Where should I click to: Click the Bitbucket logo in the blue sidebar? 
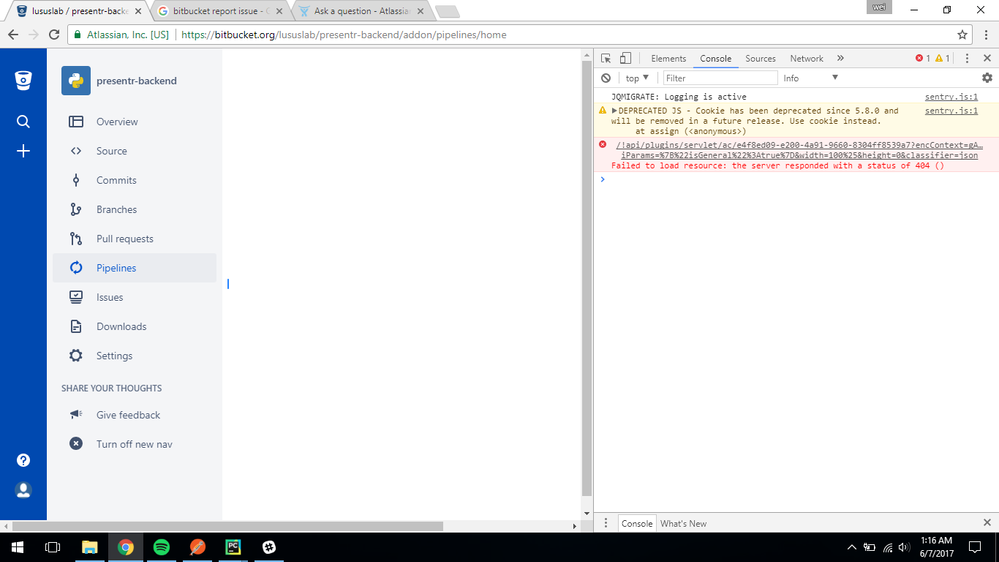tap(23, 80)
